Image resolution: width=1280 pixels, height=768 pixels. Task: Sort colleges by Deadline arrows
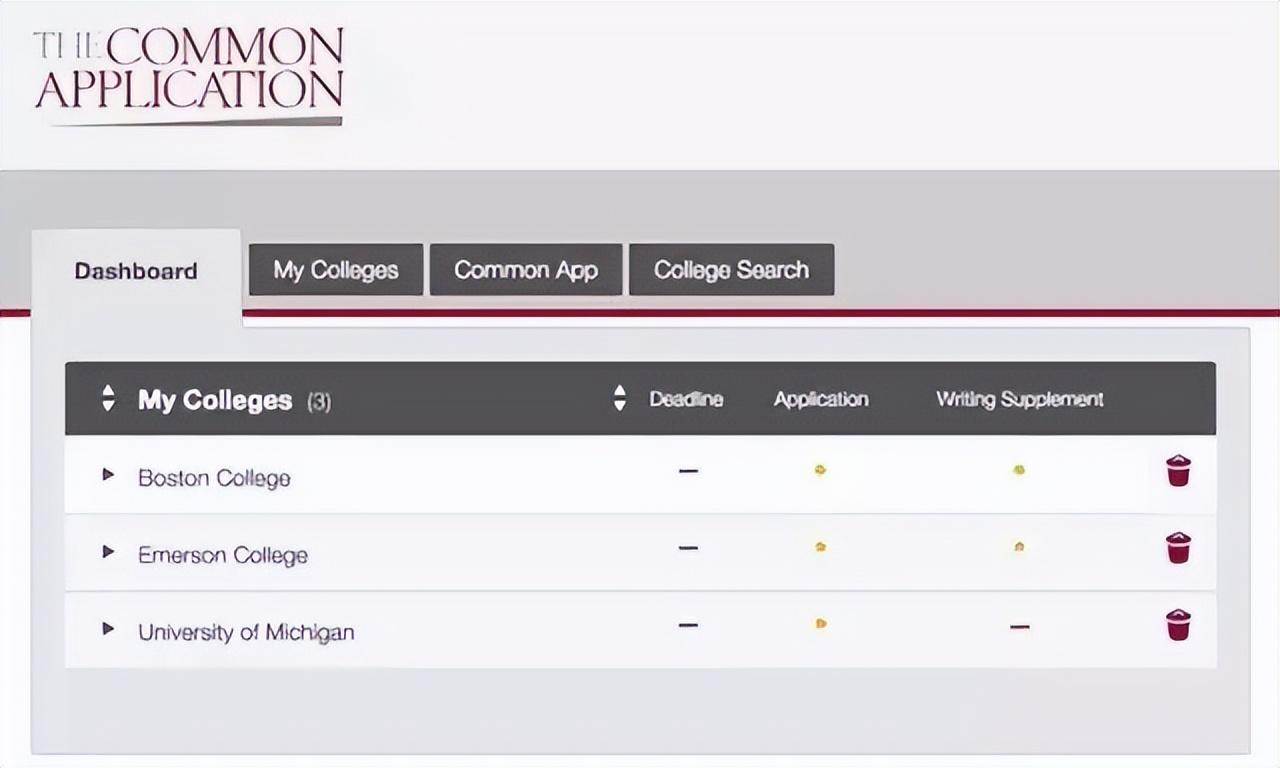click(x=620, y=398)
